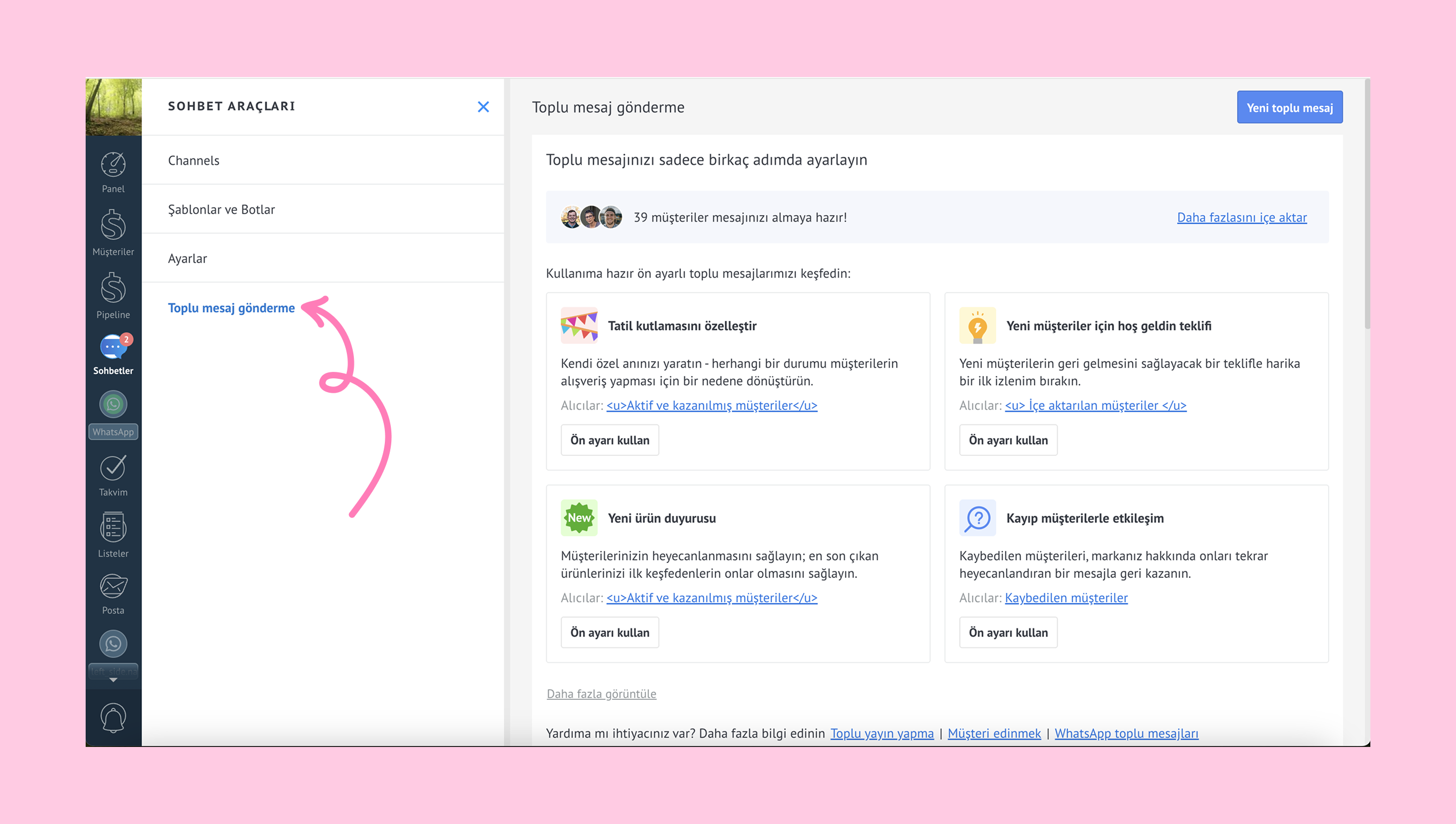Open recipients link in Yeni ürün duyurusu card

711,598
